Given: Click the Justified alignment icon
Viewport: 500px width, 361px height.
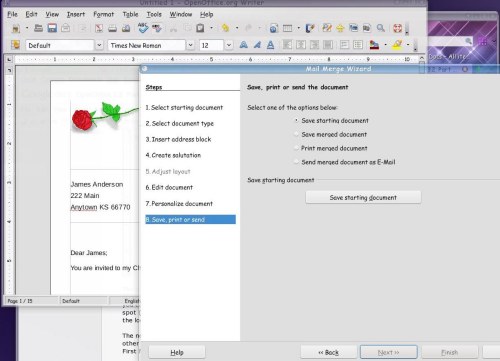Looking at the screenshot, I should pyautogui.click(x=328, y=45).
